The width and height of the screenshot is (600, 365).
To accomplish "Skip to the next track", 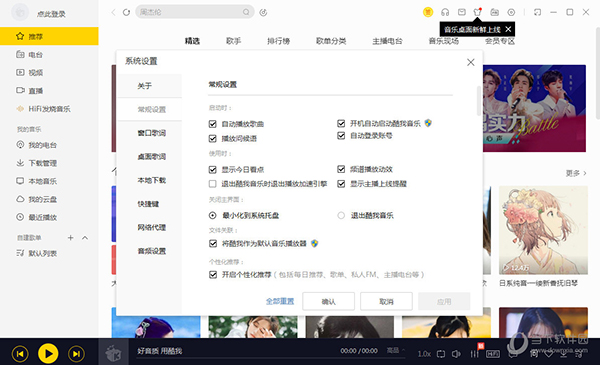I will click(x=76, y=354).
